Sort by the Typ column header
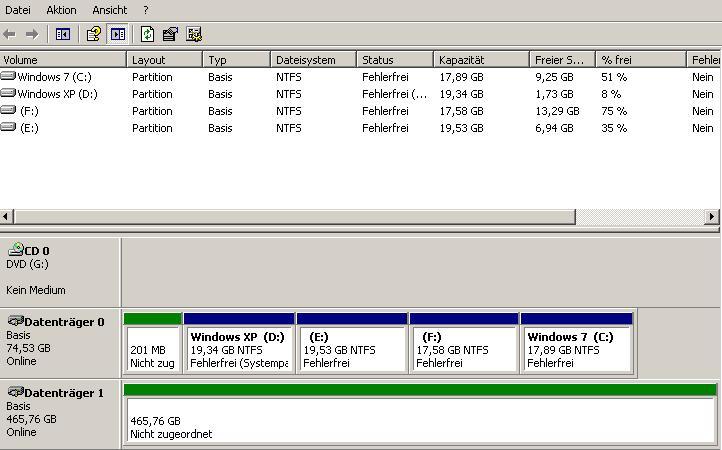This screenshot has height=450, width=722. (x=236, y=60)
